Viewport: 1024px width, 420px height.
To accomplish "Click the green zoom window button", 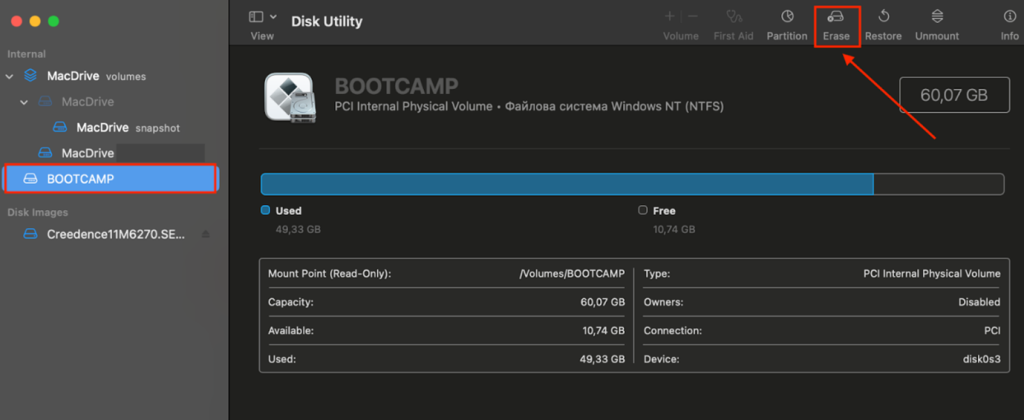I will click(x=54, y=21).
